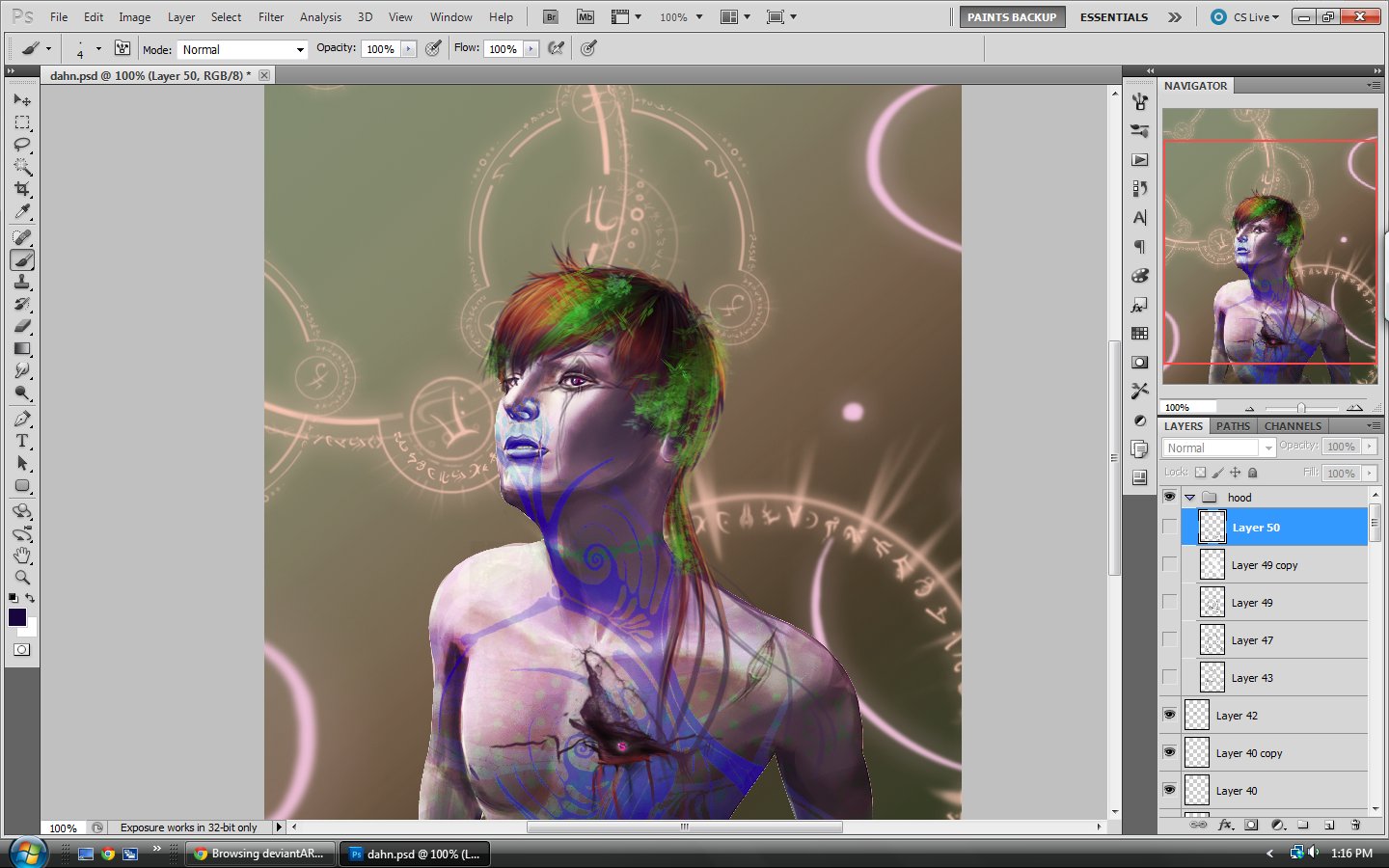Open the Swatches grid panel icon
This screenshot has height=868, width=1389.
(1140, 334)
